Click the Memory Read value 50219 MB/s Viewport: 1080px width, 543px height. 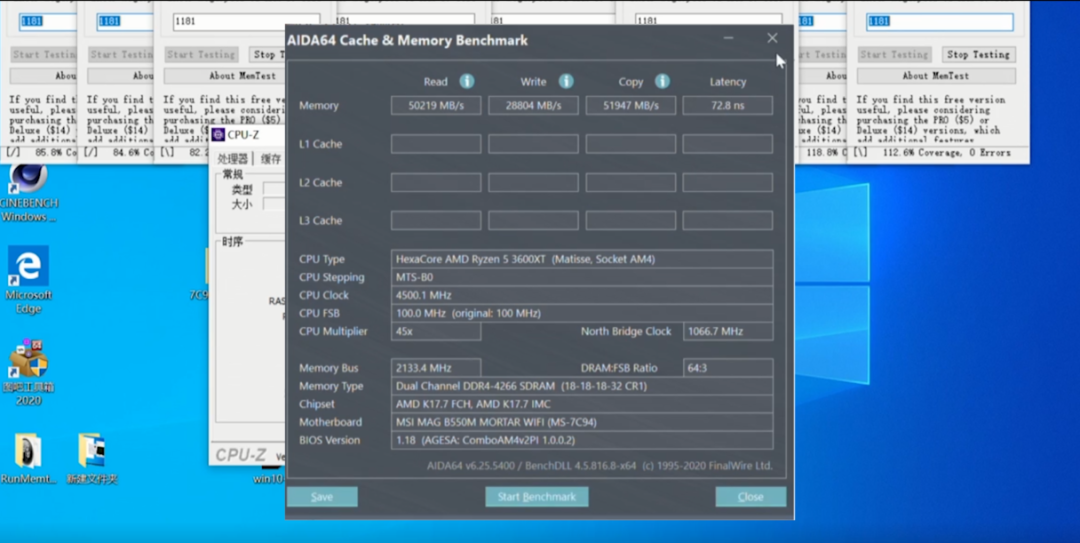click(436, 105)
